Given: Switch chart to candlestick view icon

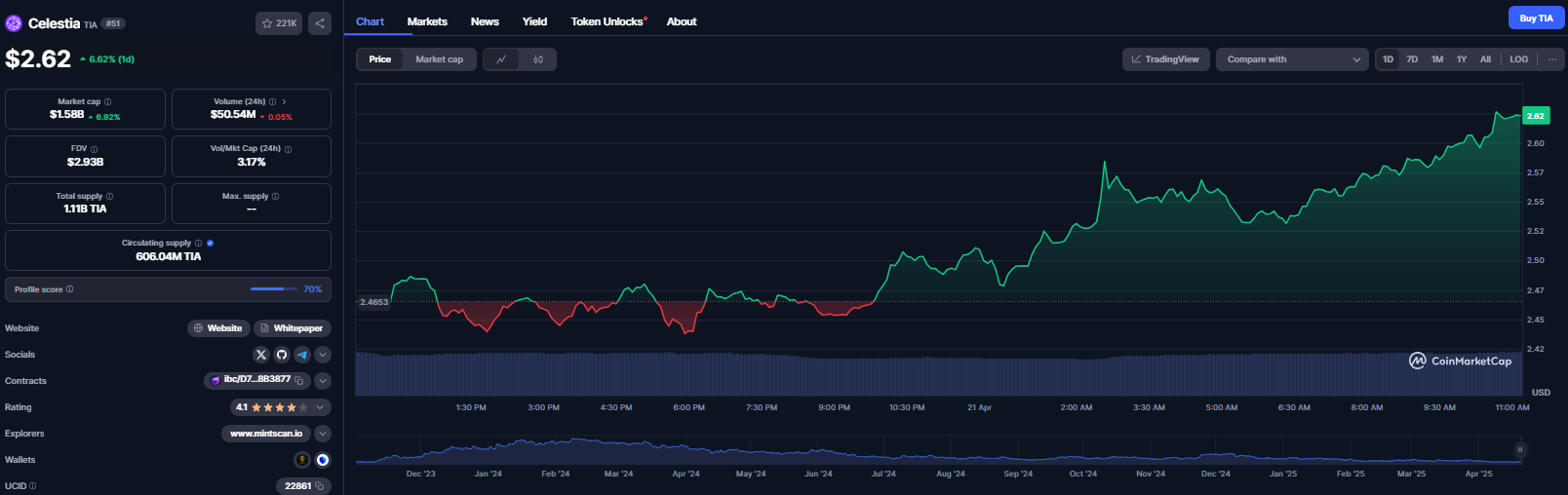Looking at the screenshot, I should [538, 59].
